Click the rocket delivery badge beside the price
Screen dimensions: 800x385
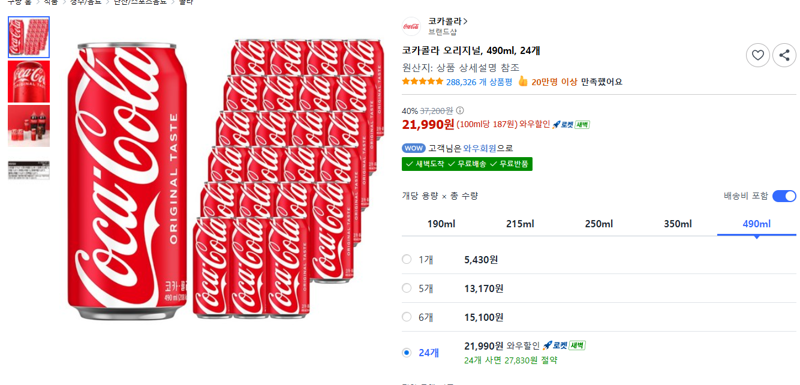563,124
